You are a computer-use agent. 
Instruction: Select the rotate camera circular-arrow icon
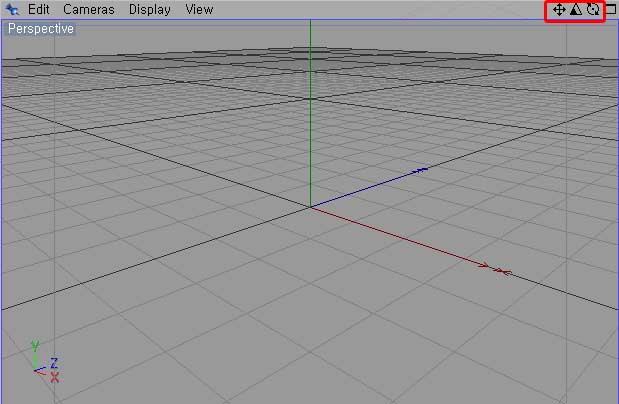coord(593,9)
